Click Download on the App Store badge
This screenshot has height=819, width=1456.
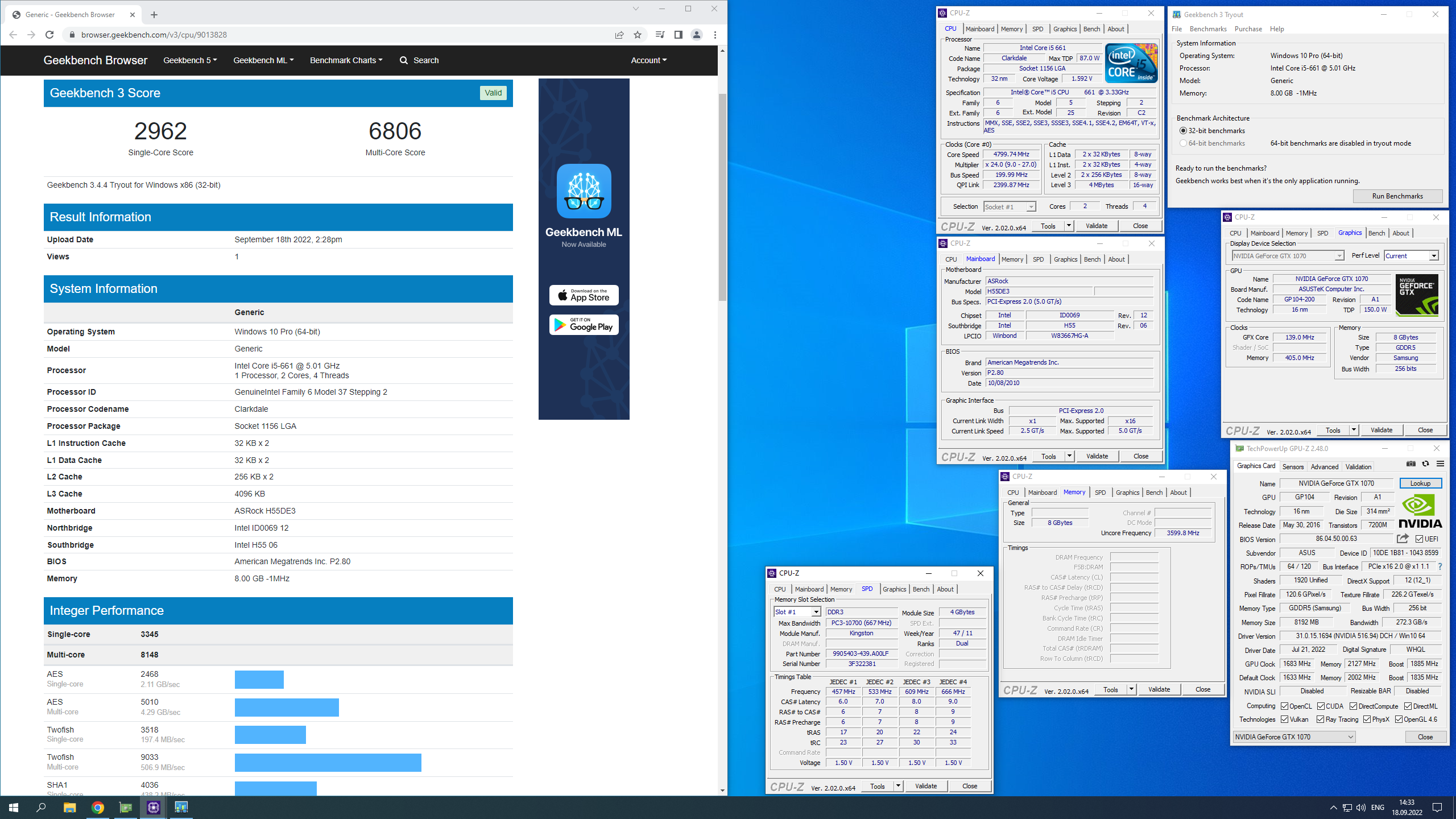[x=584, y=295]
